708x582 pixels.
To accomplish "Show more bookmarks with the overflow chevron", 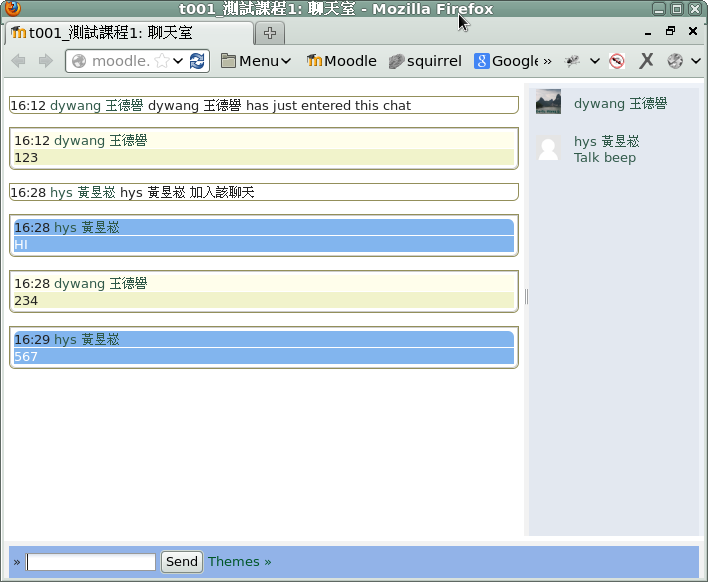I will click(x=547, y=61).
